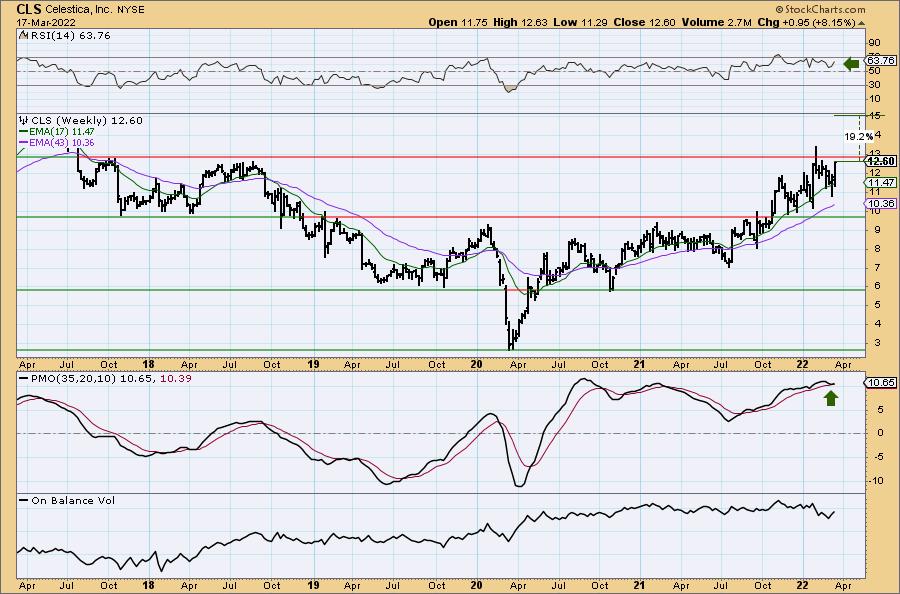Image resolution: width=900 pixels, height=594 pixels.
Task: Click the -10 level on the PMO axis
Action: pyautogui.click(x=876, y=481)
